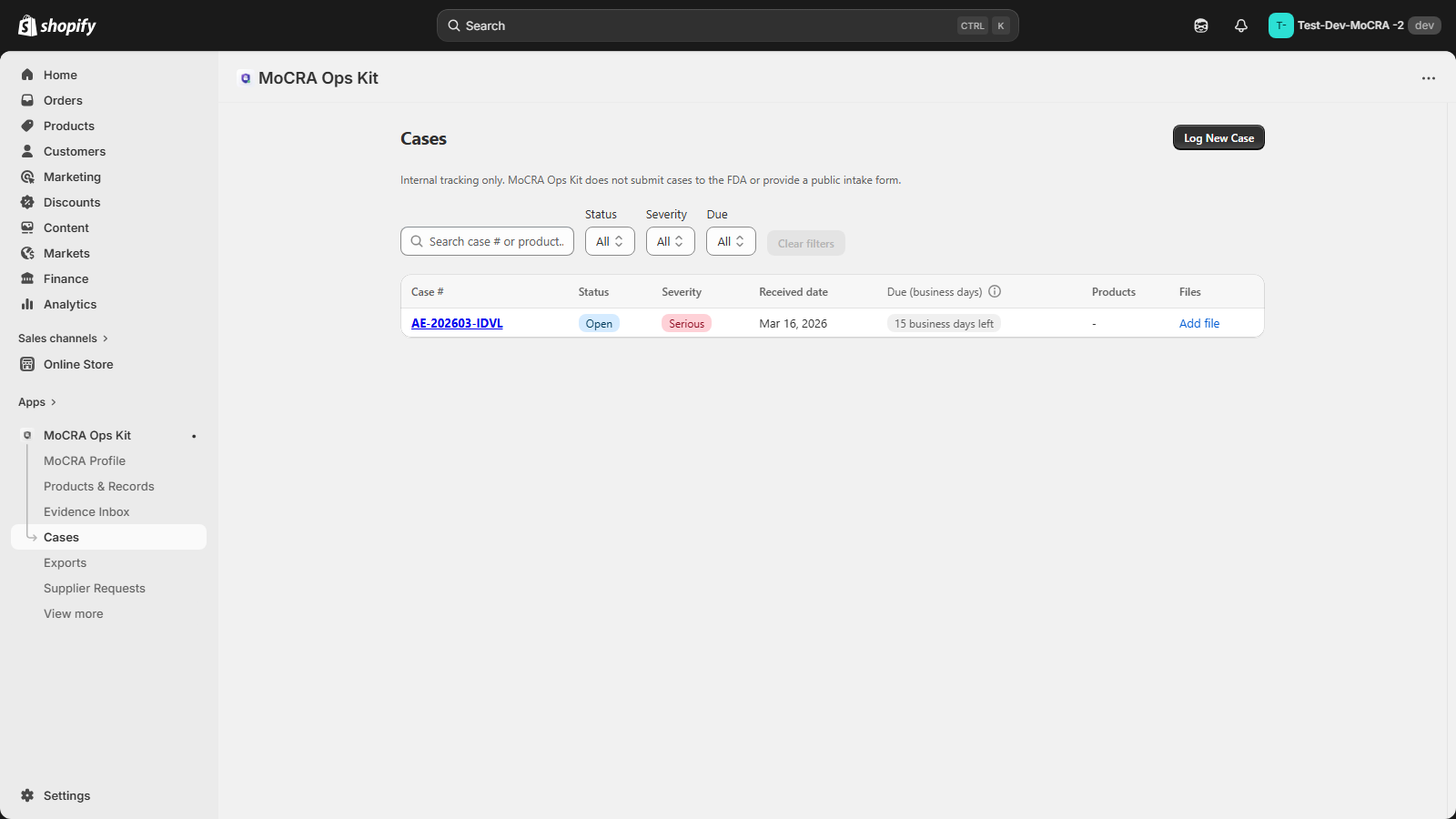The height and width of the screenshot is (819, 1456).
Task: Click the Case # column header
Action: [x=428, y=292]
